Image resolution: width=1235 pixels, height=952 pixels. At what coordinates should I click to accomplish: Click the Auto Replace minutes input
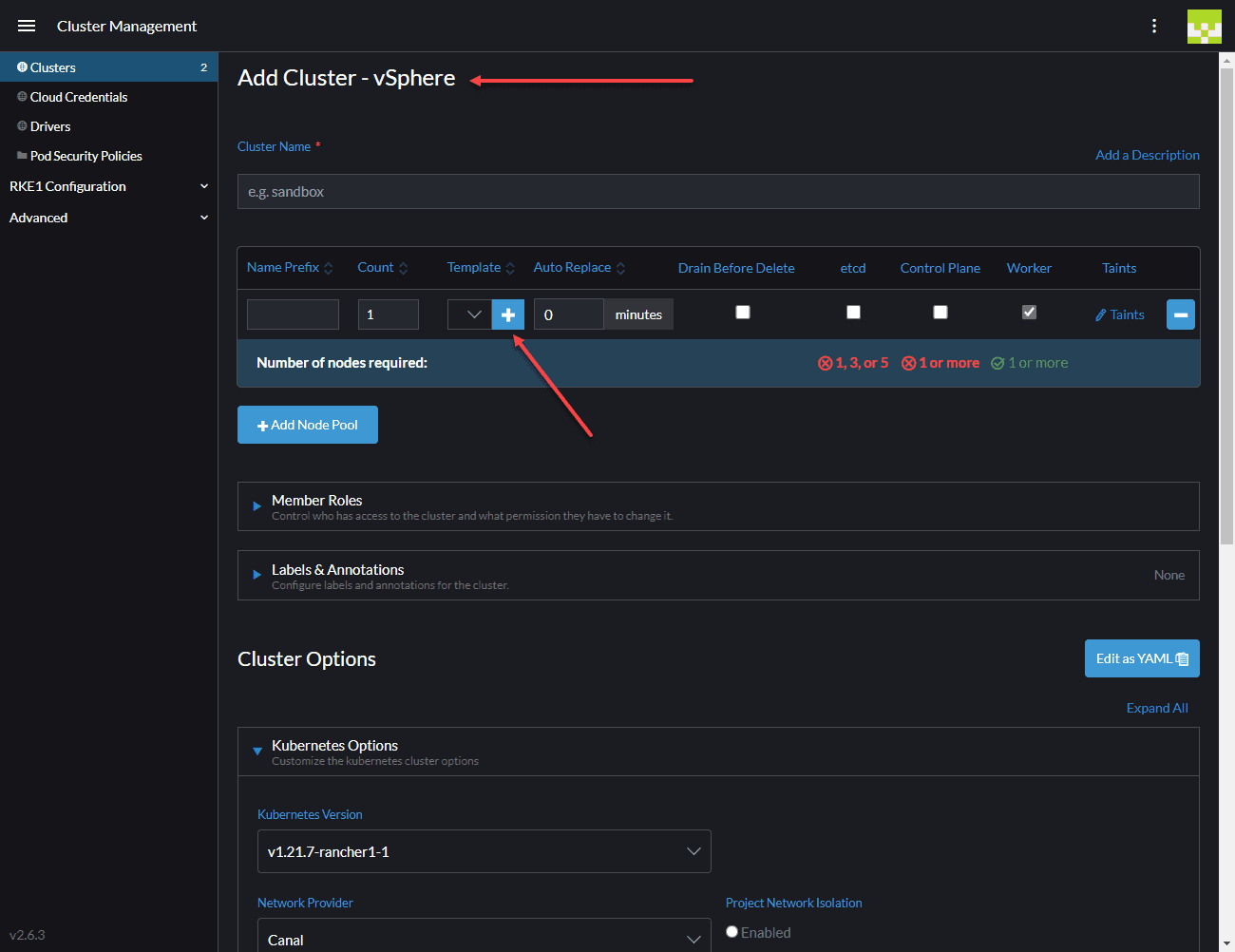point(568,314)
